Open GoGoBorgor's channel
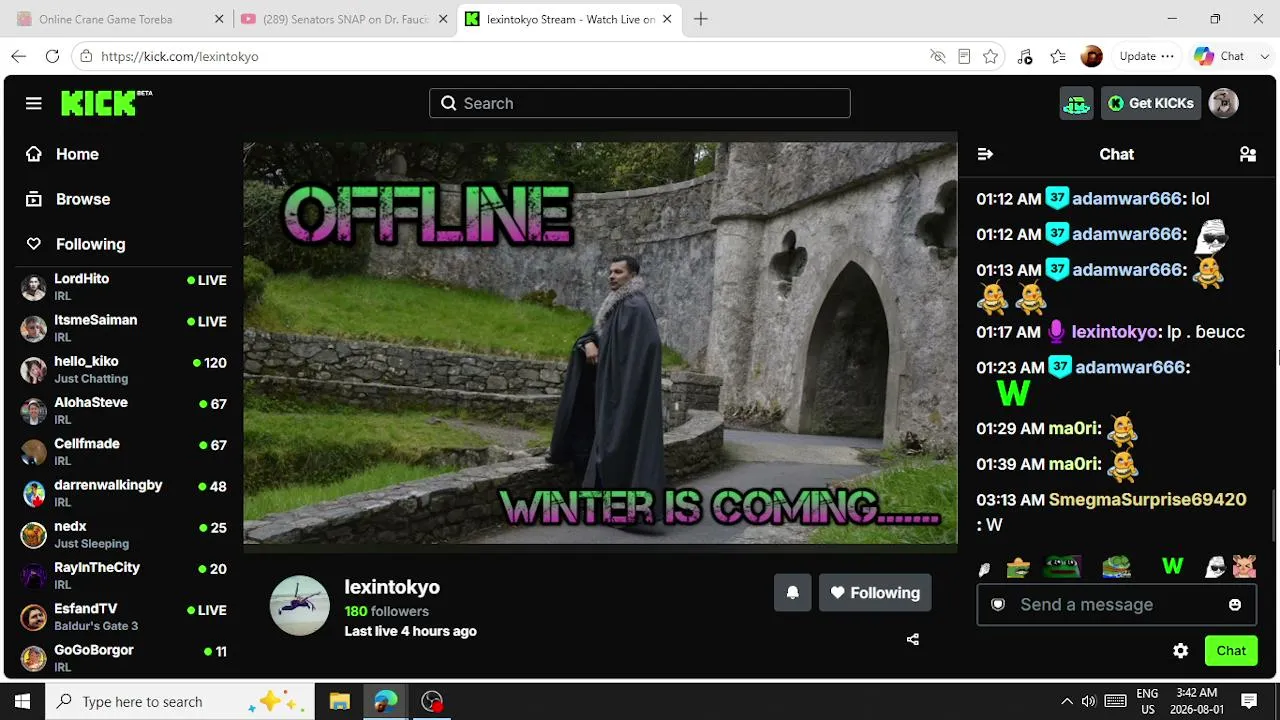The height and width of the screenshot is (720, 1280). (x=124, y=657)
